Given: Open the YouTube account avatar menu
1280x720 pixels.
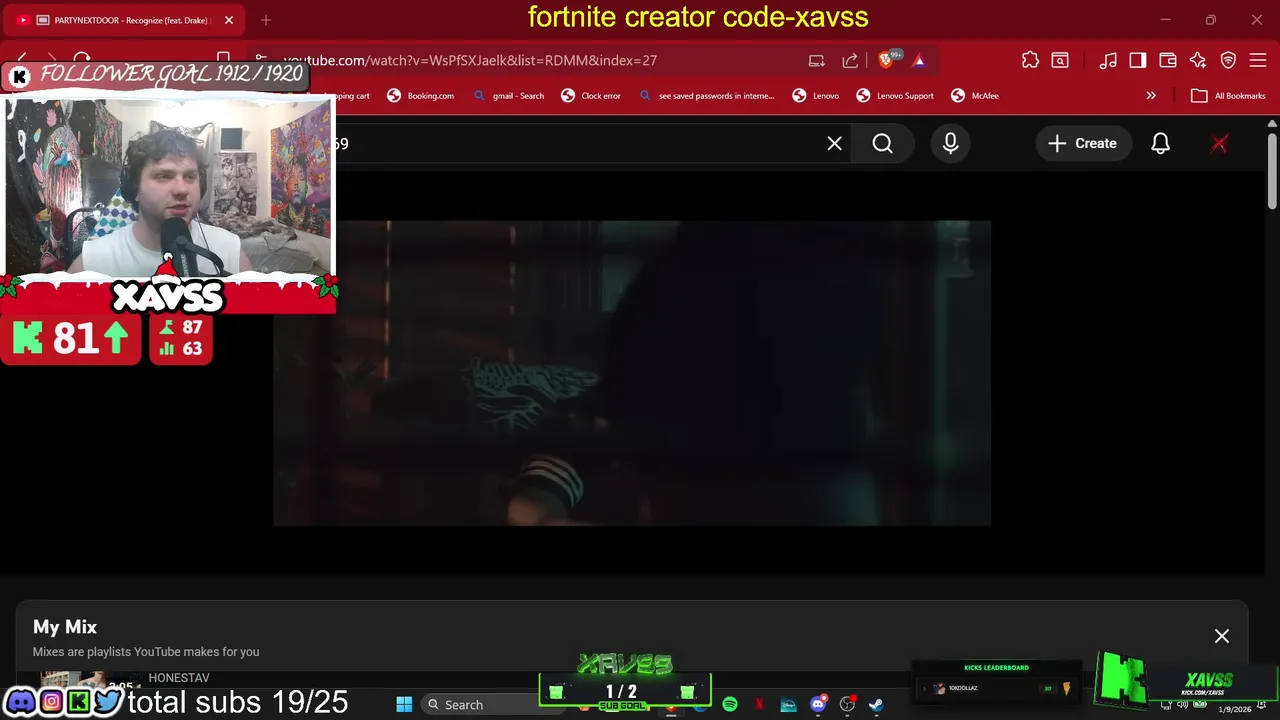Looking at the screenshot, I should coord(1219,144).
